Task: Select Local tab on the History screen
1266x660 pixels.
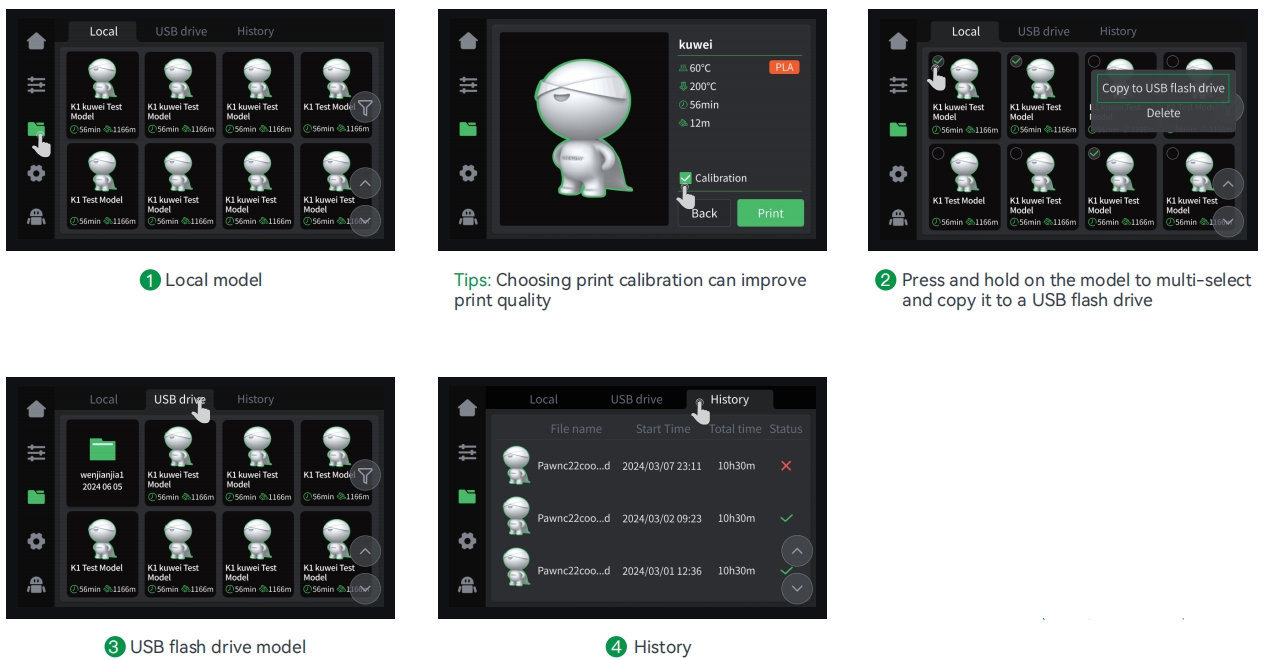Action: [543, 399]
